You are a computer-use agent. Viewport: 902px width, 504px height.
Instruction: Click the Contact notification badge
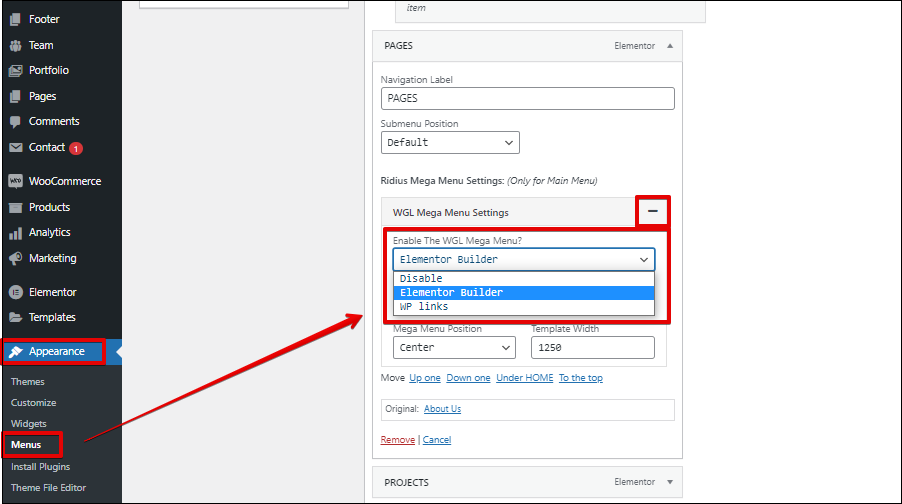[x=76, y=148]
